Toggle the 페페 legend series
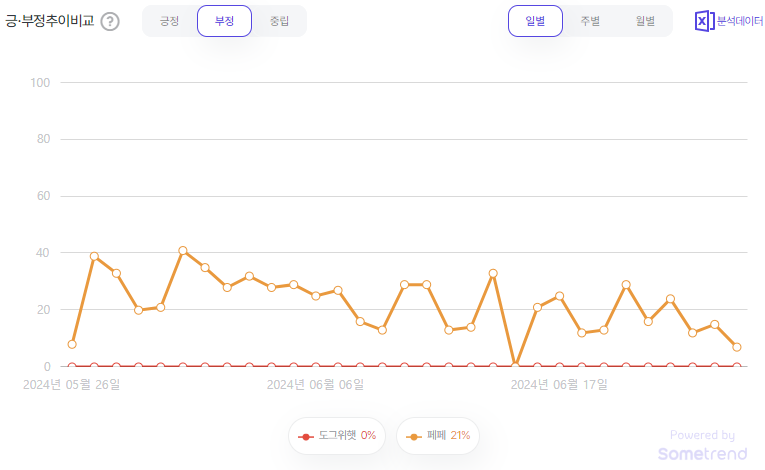 (439, 436)
